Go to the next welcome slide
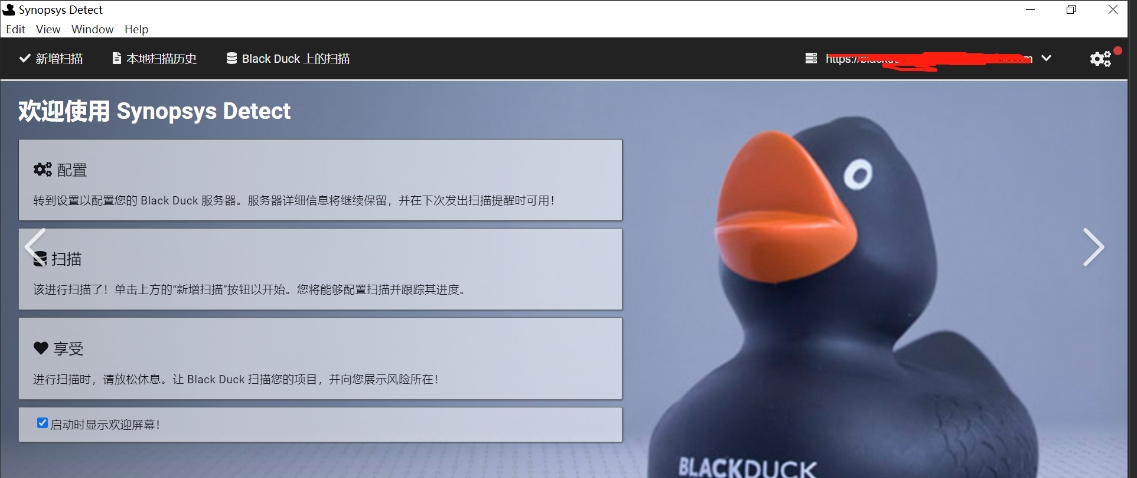 pyautogui.click(x=1093, y=247)
